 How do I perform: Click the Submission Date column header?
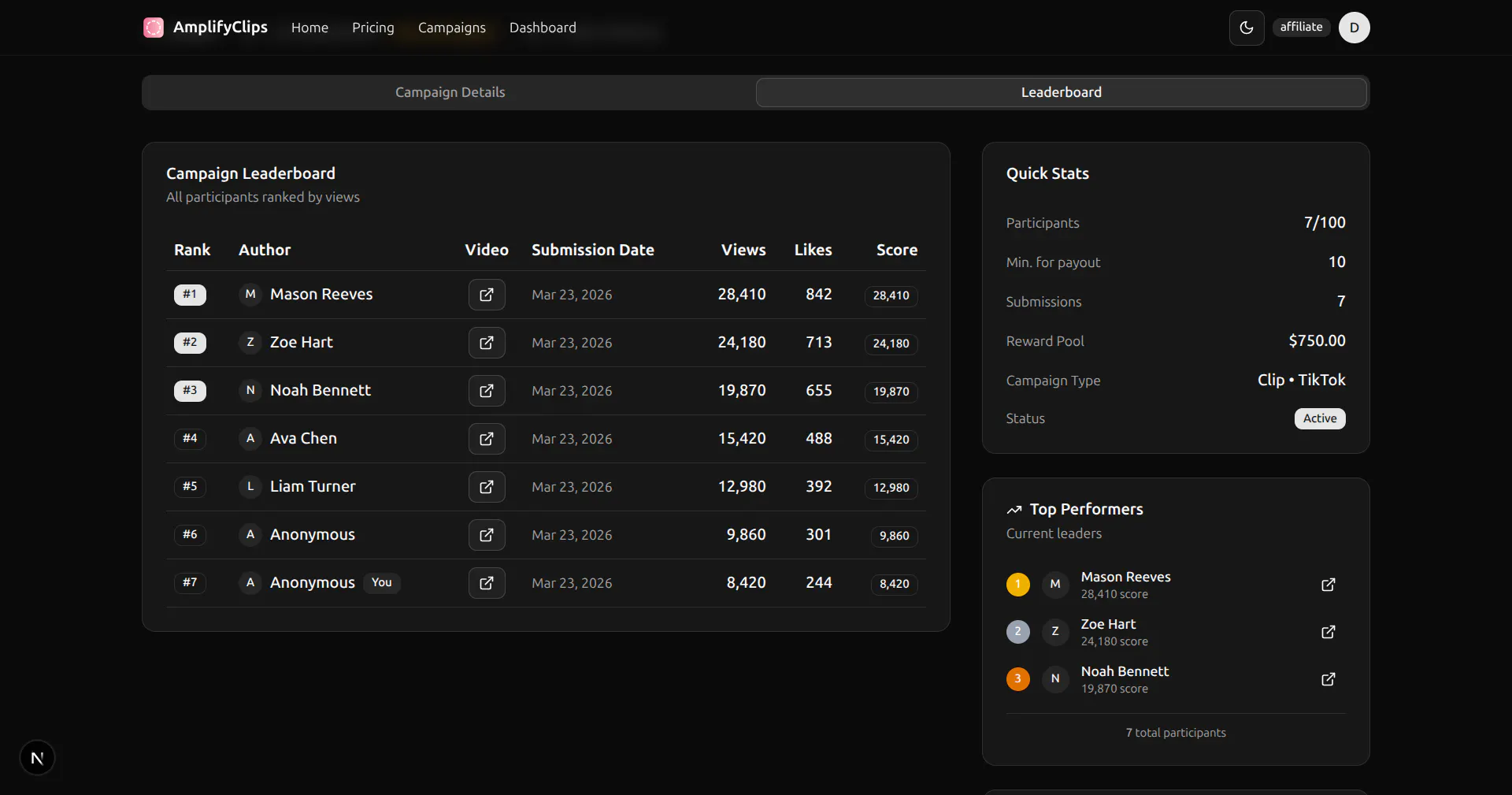pos(593,250)
